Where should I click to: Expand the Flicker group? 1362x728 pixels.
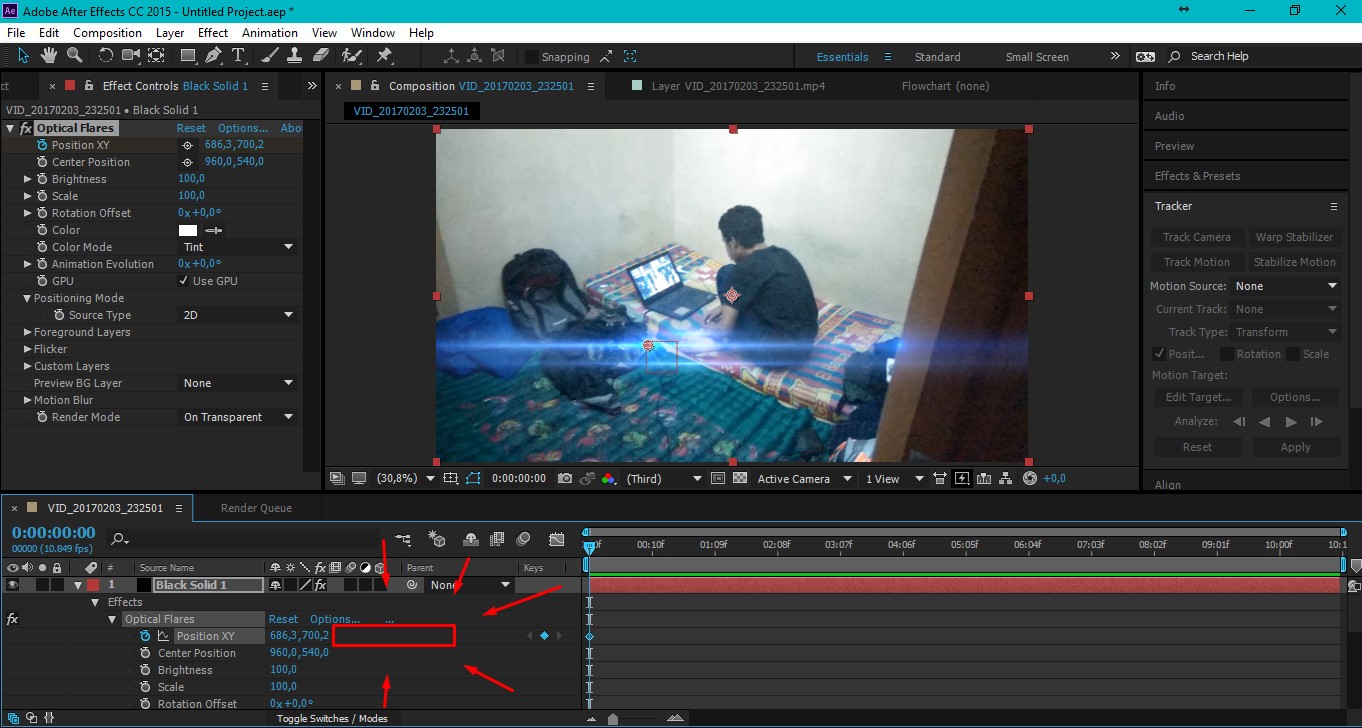(x=28, y=349)
